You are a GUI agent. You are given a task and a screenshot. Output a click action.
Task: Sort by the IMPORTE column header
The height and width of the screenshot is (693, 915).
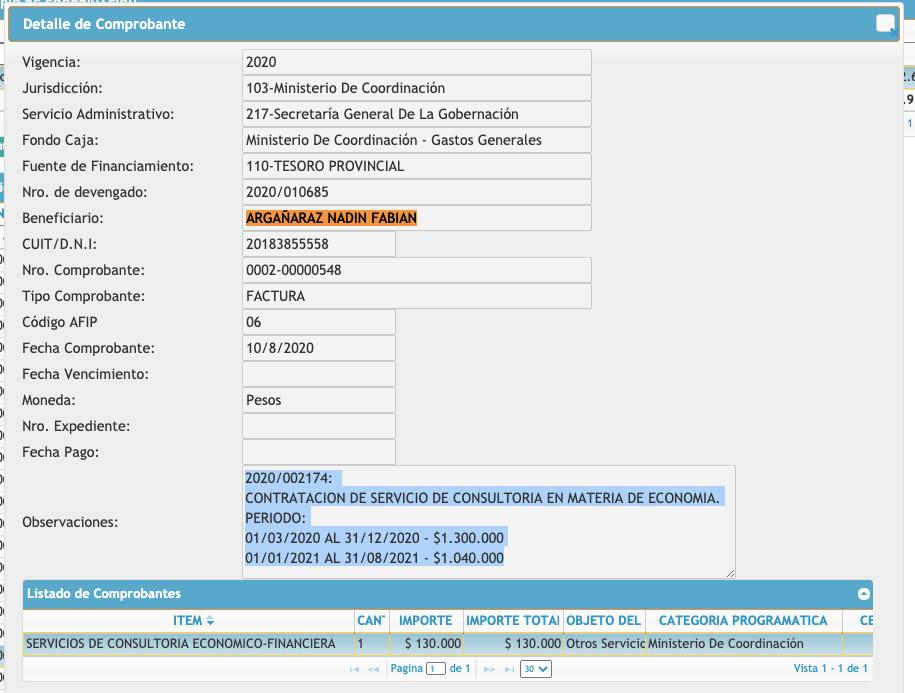point(426,620)
